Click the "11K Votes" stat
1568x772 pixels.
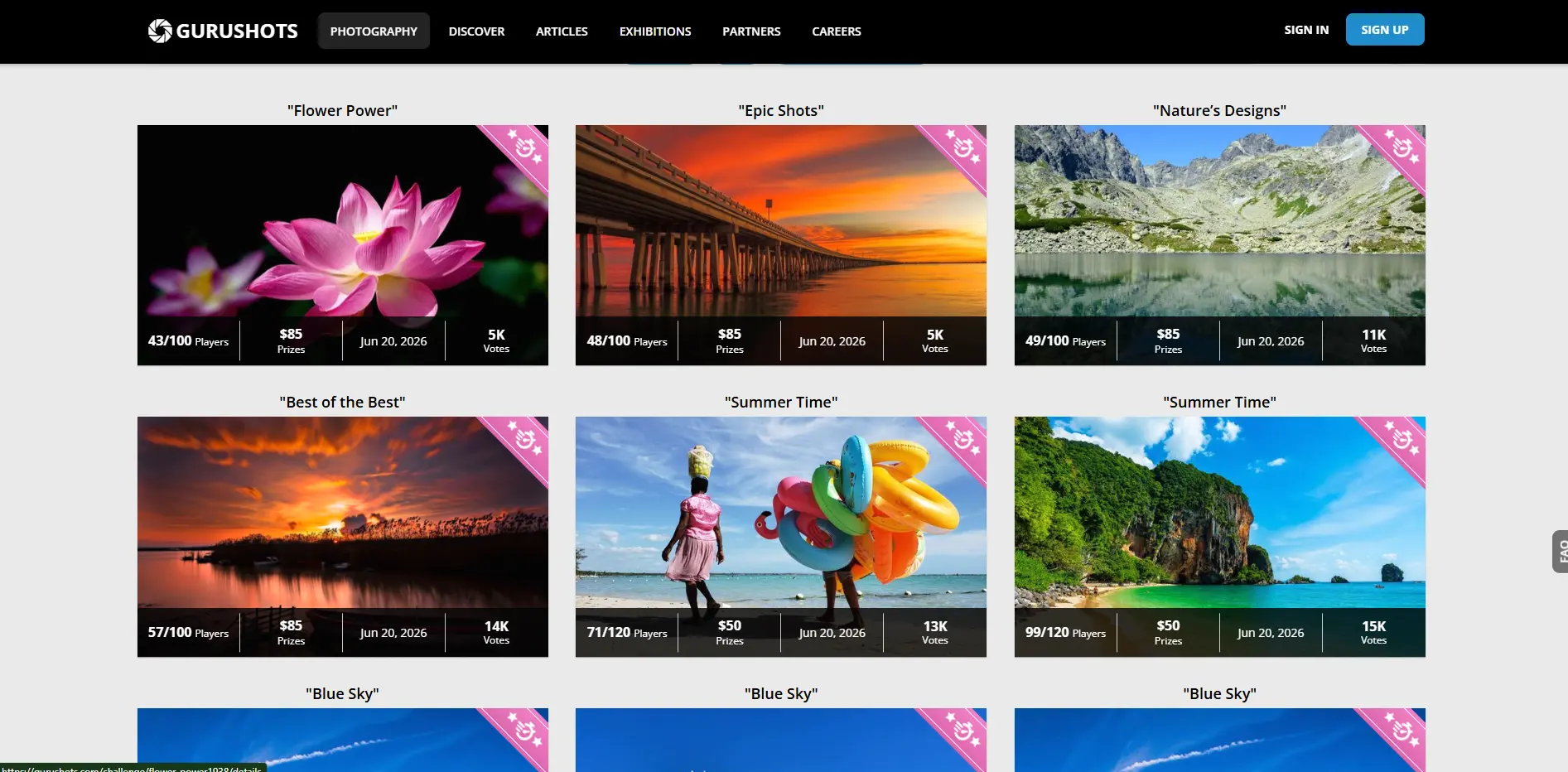pyautogui.click(x=1373, y=340)
